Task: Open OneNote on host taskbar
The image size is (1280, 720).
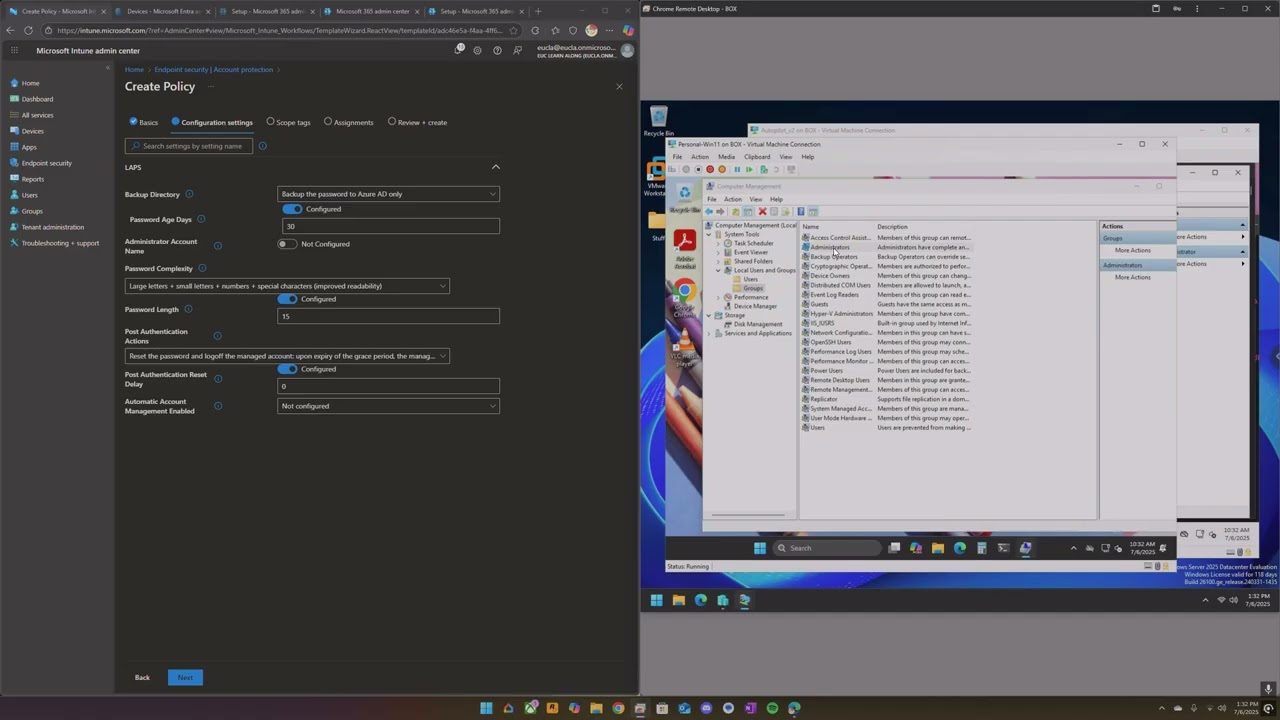Action: click(750, 708)
